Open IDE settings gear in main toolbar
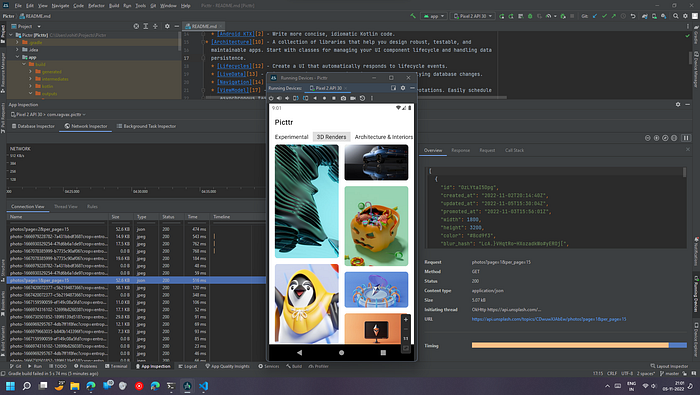700x395 pixels. point(685,16)
